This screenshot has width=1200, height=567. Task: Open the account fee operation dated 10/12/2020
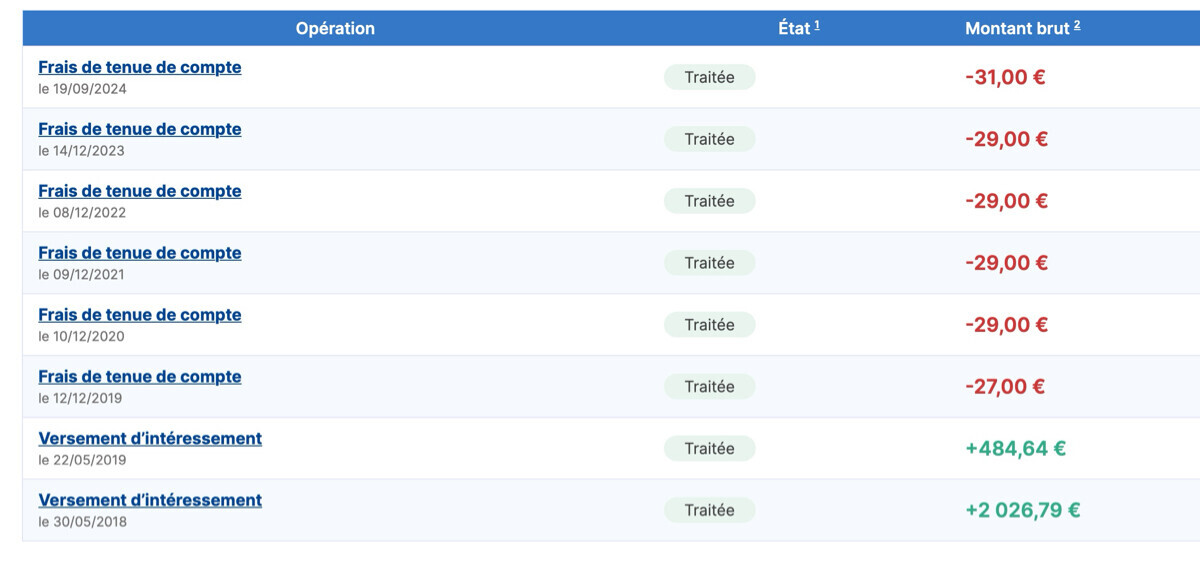[x=139, y=316]
